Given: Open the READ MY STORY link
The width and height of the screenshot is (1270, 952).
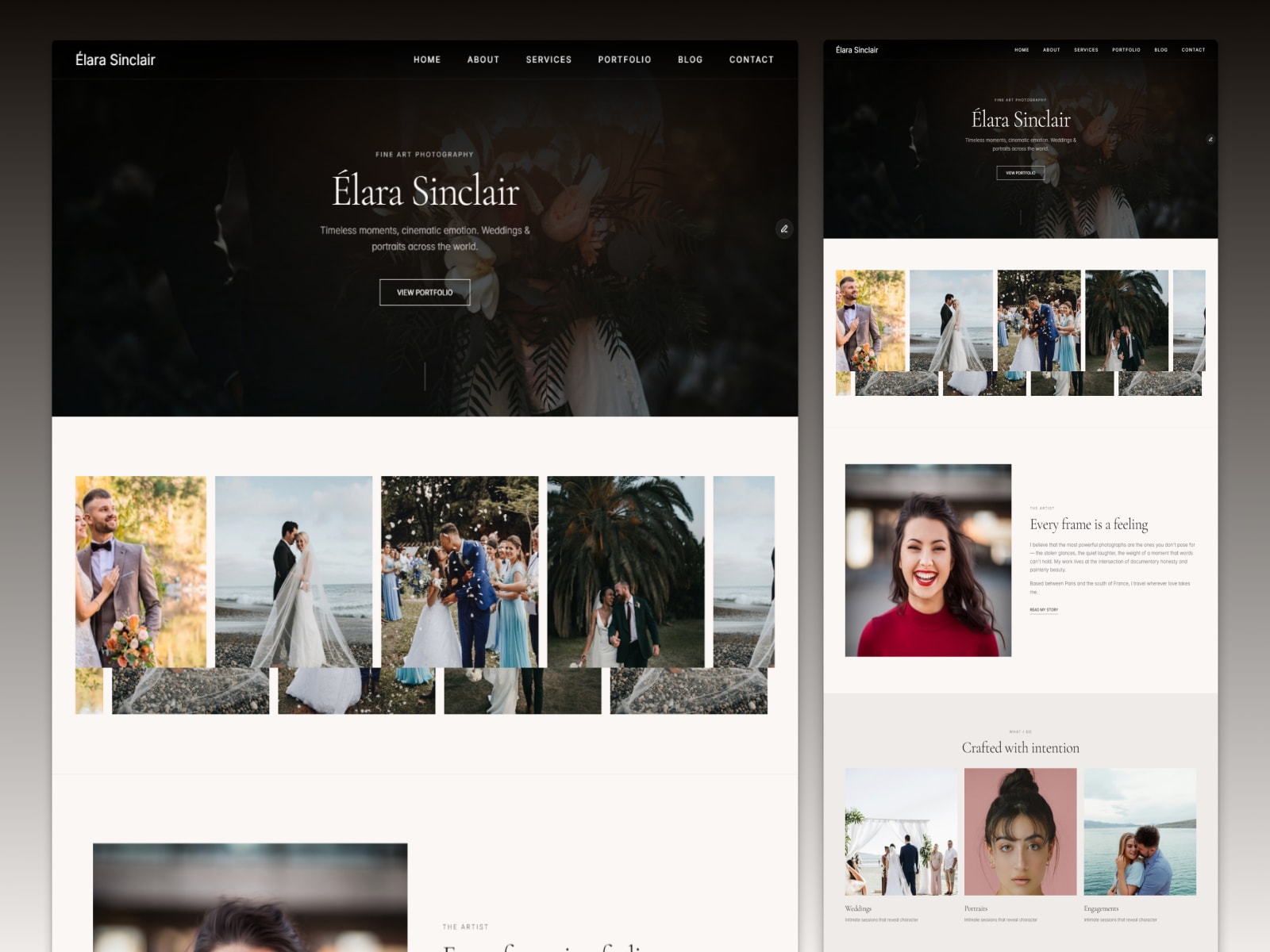Looking at the screenshot, I should (1044, 610).
